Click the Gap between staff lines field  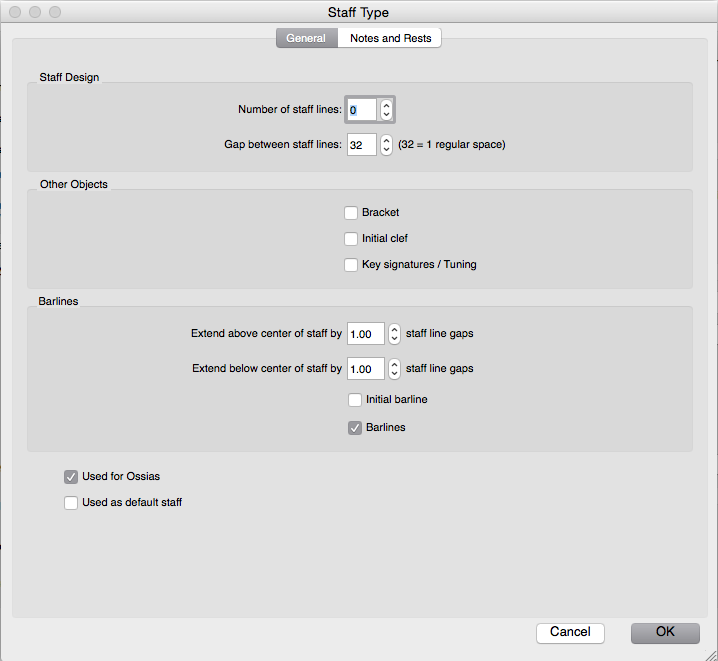click(361, 145)
